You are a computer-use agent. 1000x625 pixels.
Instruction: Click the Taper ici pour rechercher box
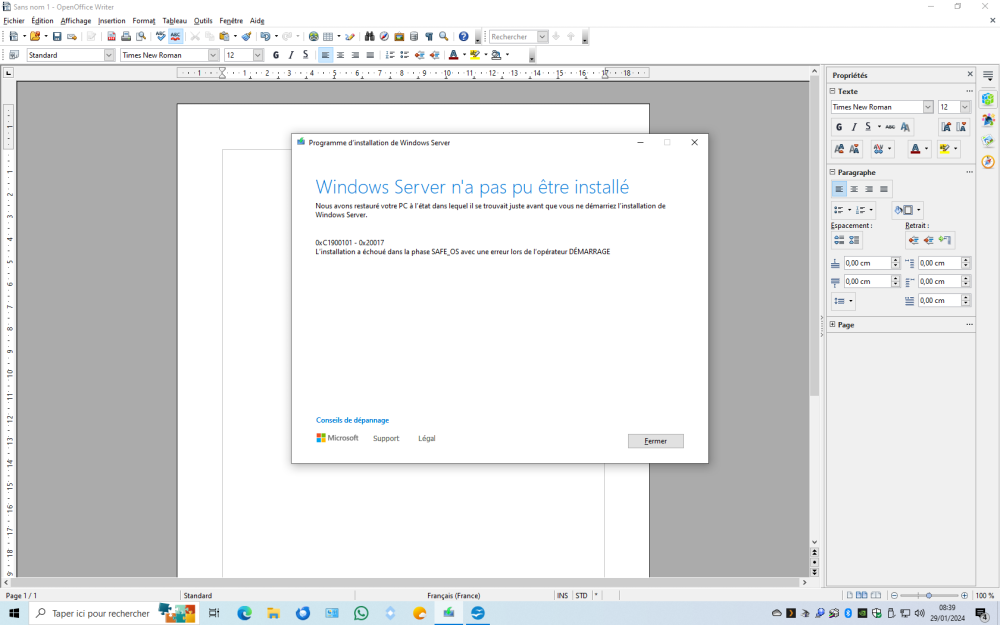coord(100,613)
